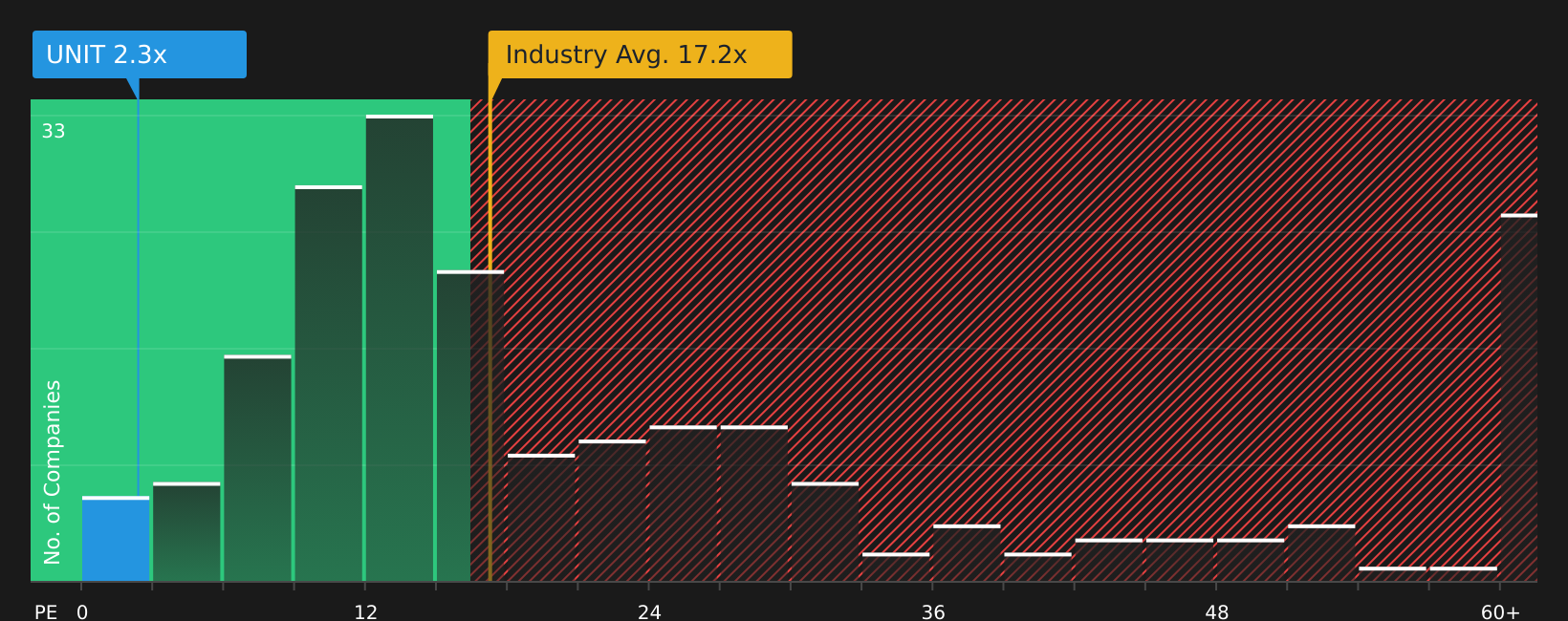Click the x-axis label '60+'
1568x621 pixels.
1500,612
